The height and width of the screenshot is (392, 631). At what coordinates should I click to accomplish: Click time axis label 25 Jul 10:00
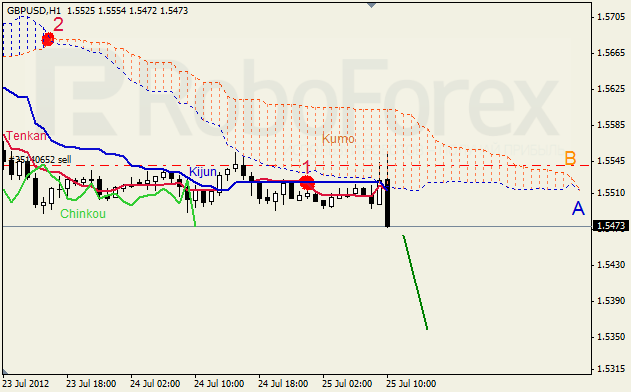pyautogui.click(x=411, y=384)
